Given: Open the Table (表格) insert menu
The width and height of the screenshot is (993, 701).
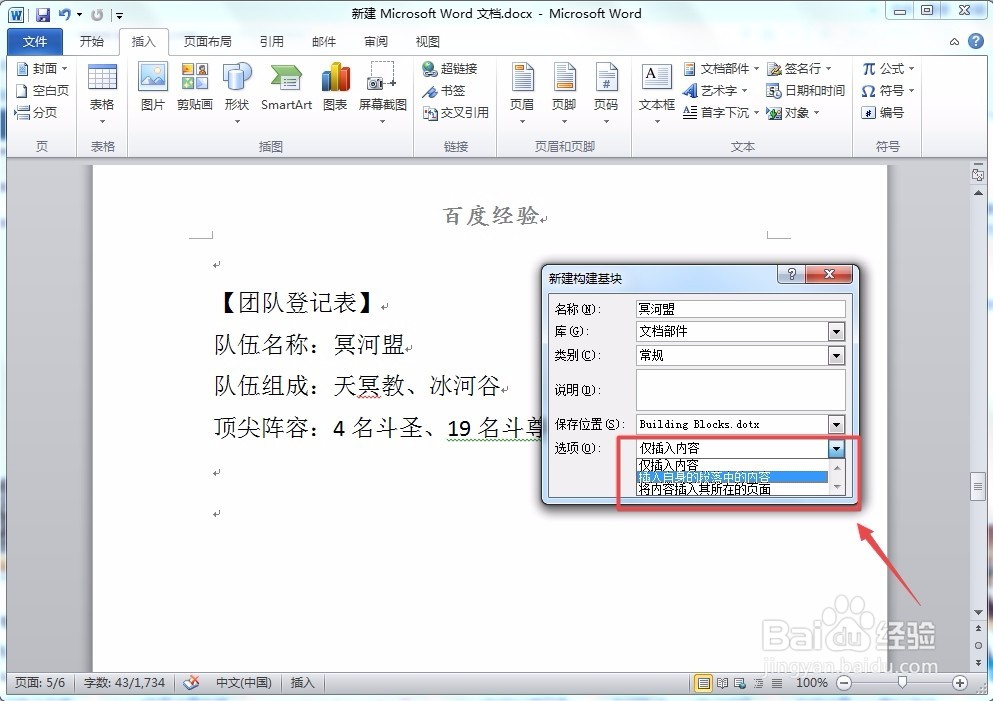Looking at the screenshot, I should pyautogui.click(x=102, y=94).
